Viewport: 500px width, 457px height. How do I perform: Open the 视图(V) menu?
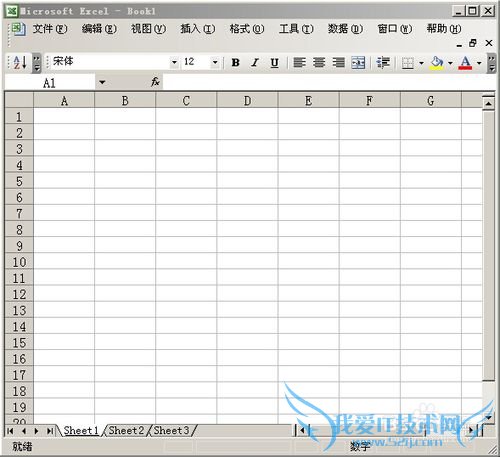pyautogui.click(x=148, y=29)
